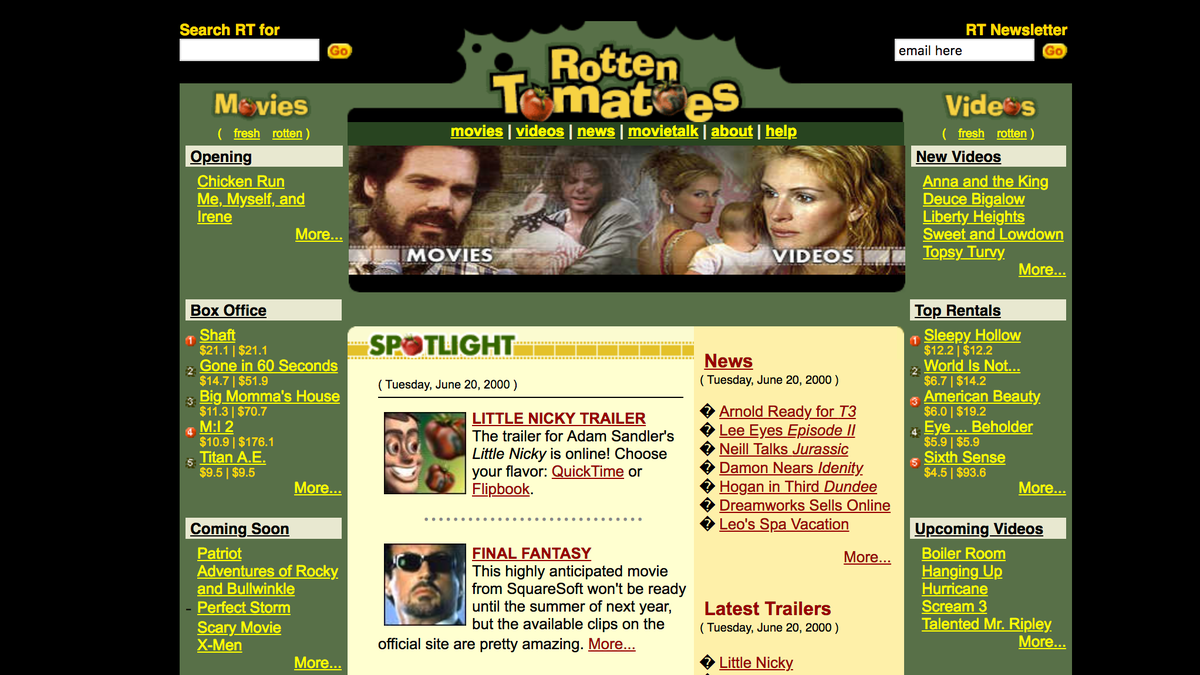The width and height of the screenshot is (1200, 675).
Task: Click More... after Final Fantasy description
Action: (612, 644)
